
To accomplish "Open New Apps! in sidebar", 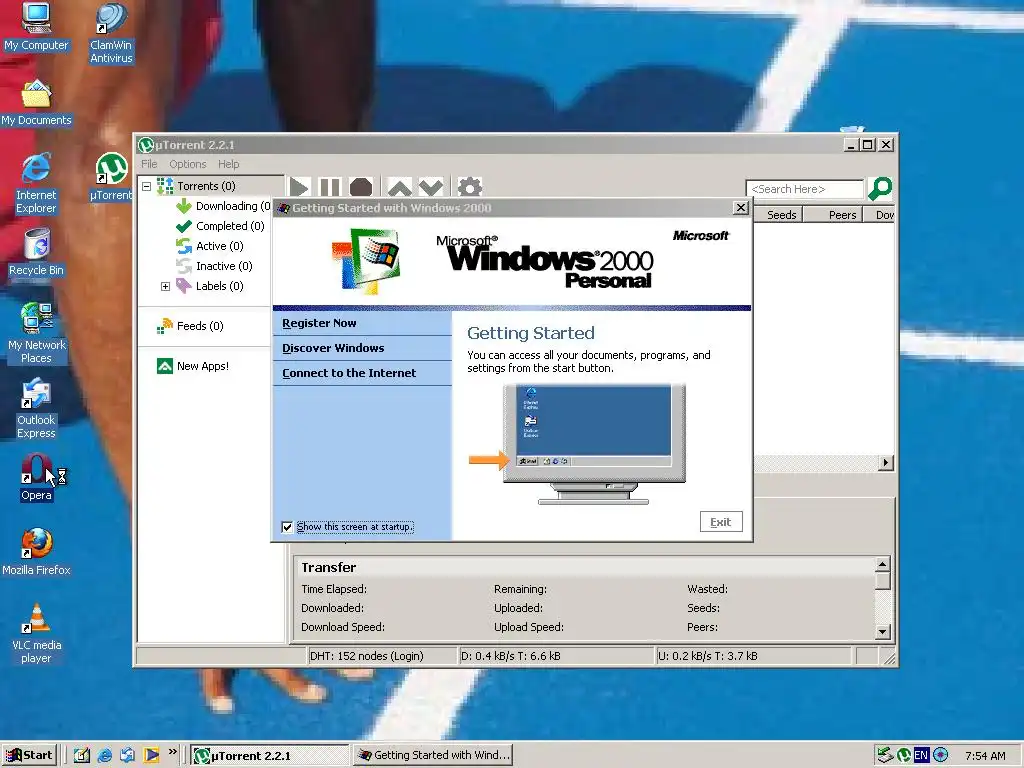I will (193, 366).
